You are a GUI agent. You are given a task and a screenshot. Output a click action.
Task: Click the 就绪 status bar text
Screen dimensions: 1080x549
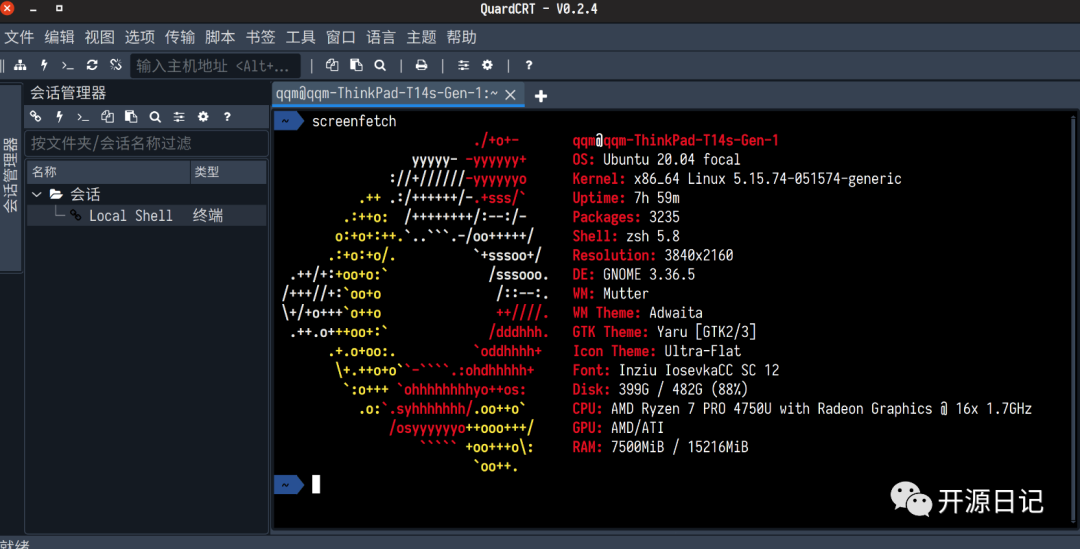pos(15,543)
